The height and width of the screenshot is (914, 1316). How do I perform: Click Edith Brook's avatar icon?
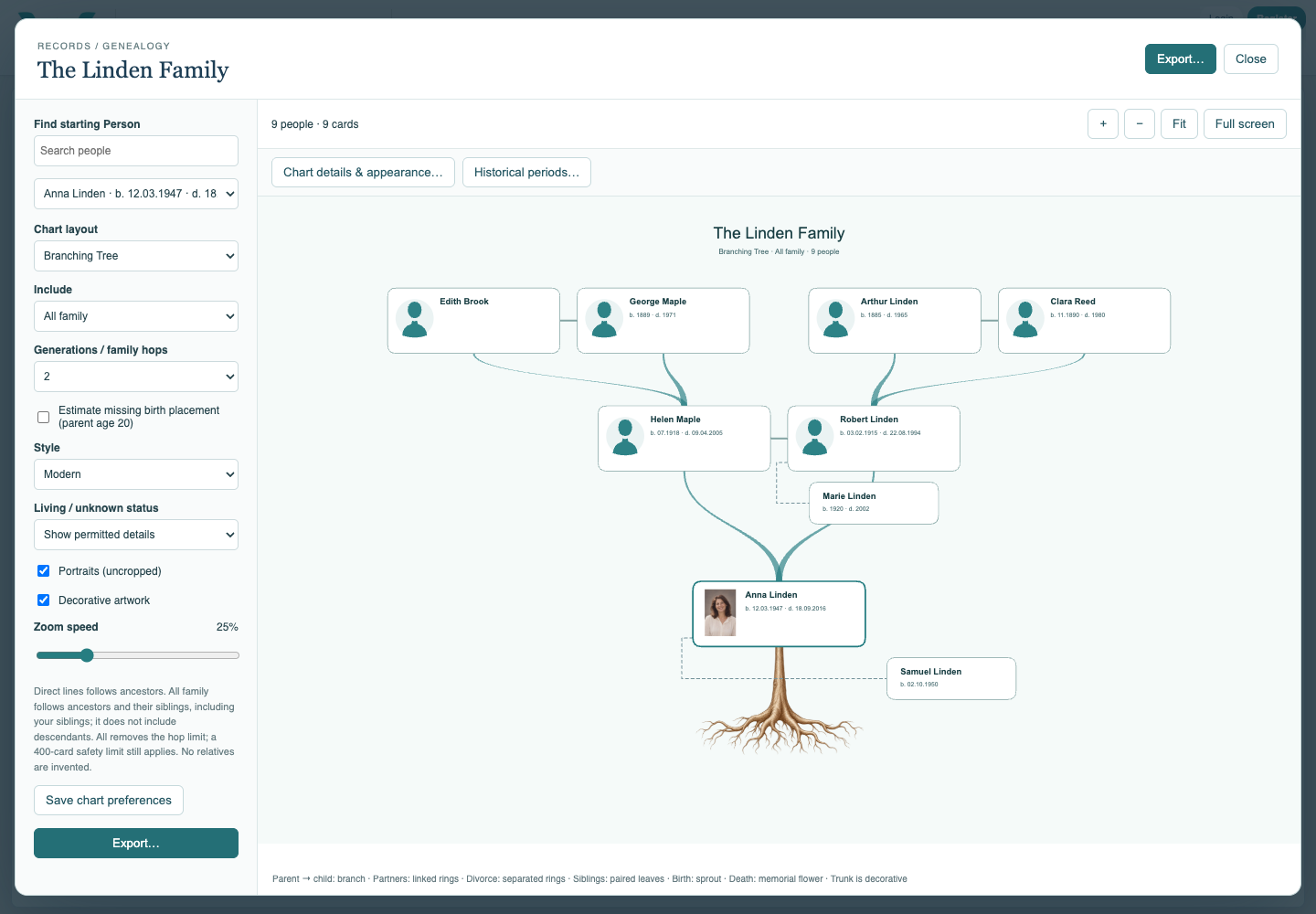point(415,319)
